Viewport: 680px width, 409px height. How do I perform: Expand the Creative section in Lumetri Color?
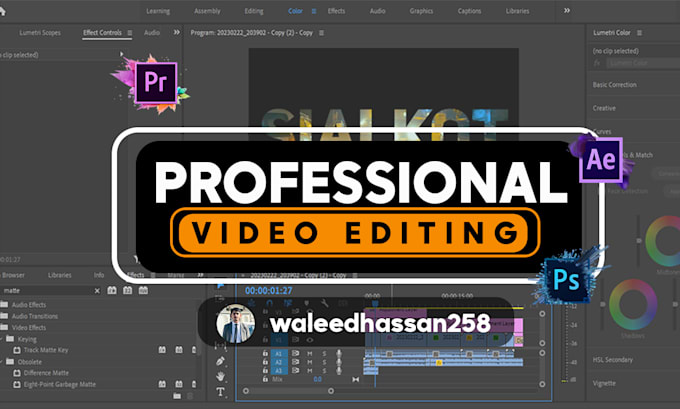click(x=604, y=108)
